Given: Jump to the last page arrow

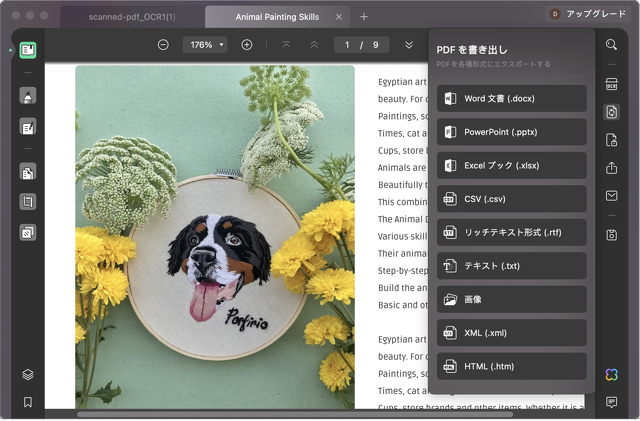Looking at the screenshot, I should pyautogui.click(x=409, y=45).
